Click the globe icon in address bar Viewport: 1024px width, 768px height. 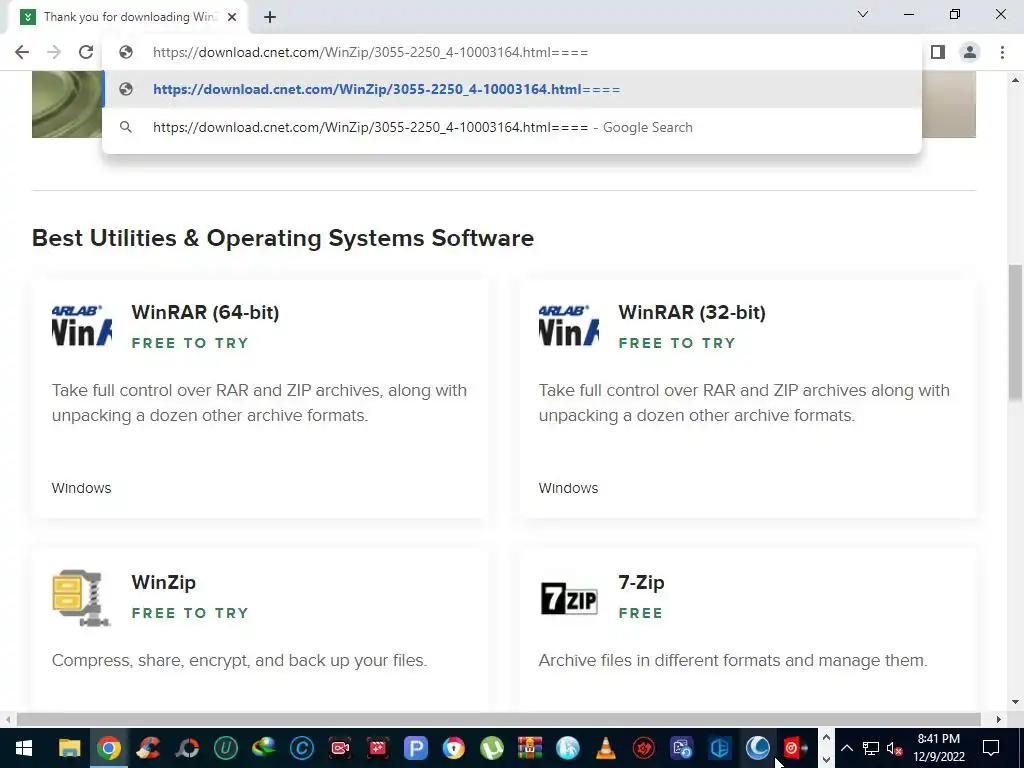[126, 52]
